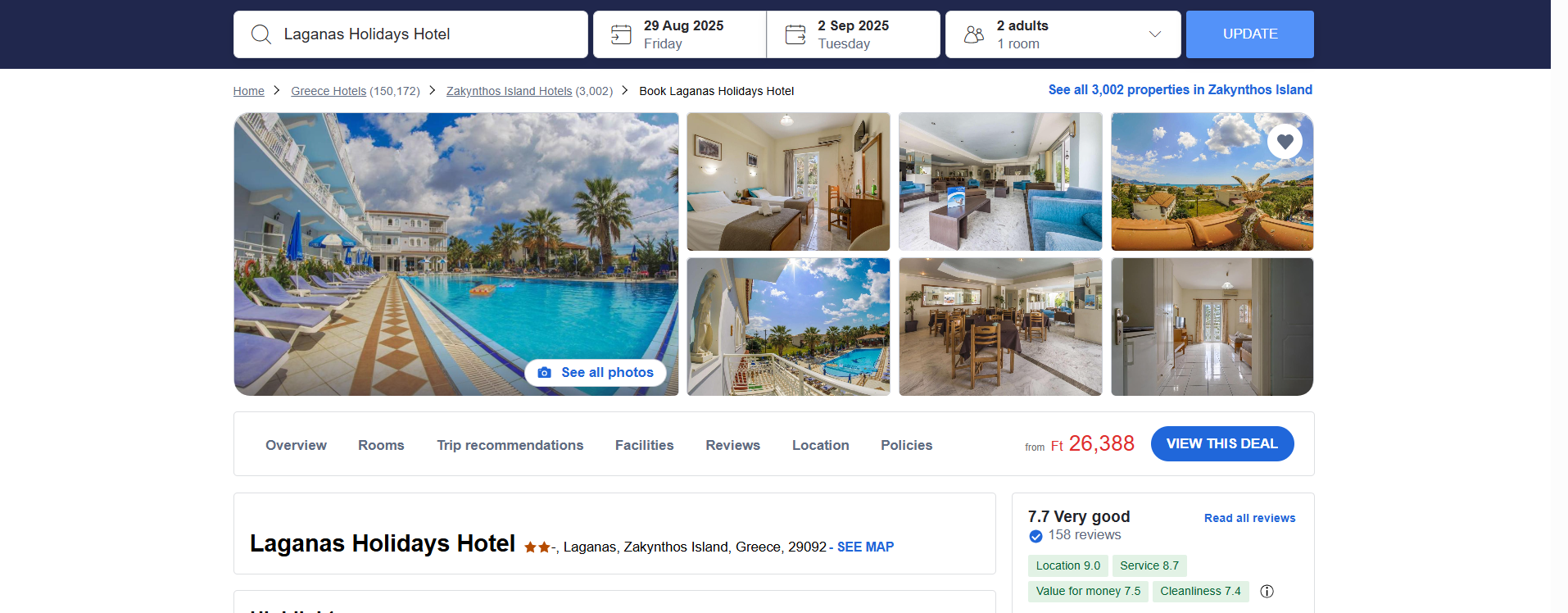Open the hotel room with twin beds thumbnail

(788, 182)
